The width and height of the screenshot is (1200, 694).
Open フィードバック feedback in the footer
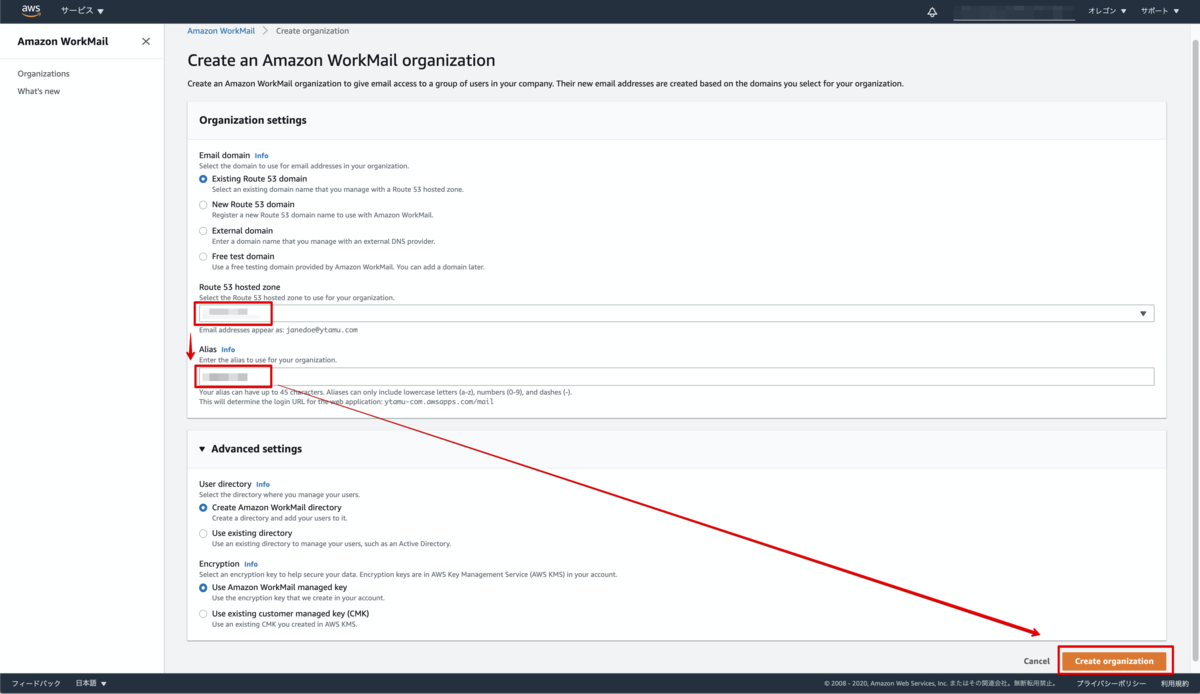tap(36, 684)
